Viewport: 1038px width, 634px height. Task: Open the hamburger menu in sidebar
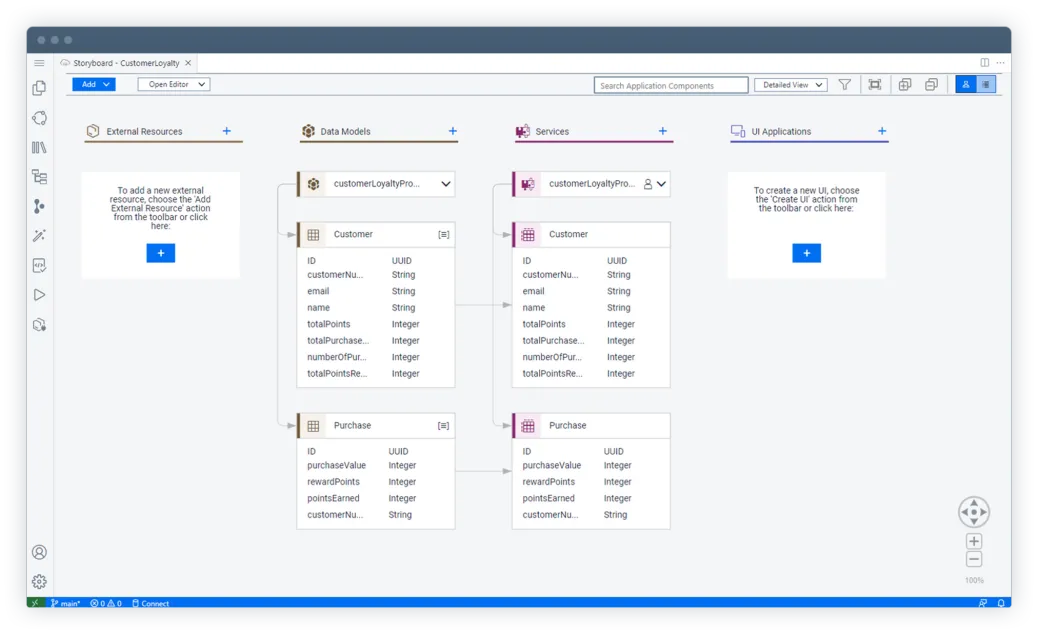point(39,63)
